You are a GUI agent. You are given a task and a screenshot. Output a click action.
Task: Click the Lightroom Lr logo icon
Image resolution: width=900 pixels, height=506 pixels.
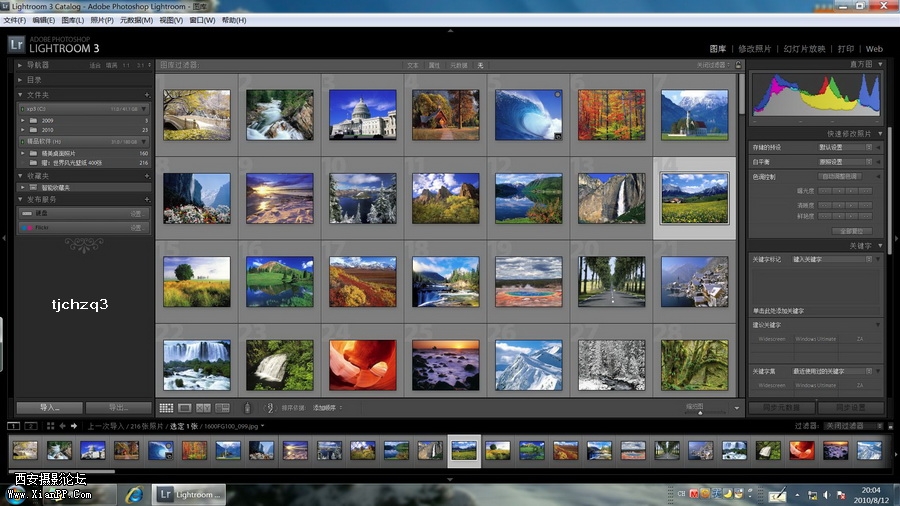point(15,44)
